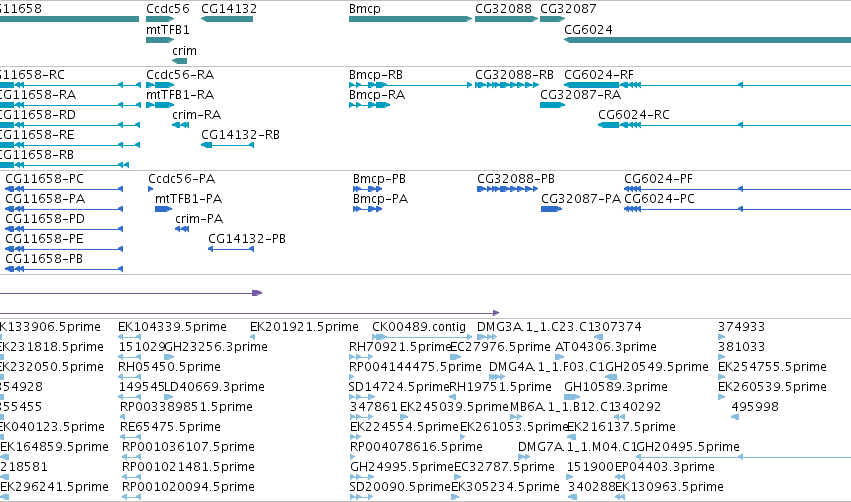Select EST EK130963.5prime
This screenshot has width=851, height=502.
tap(669, 488)
